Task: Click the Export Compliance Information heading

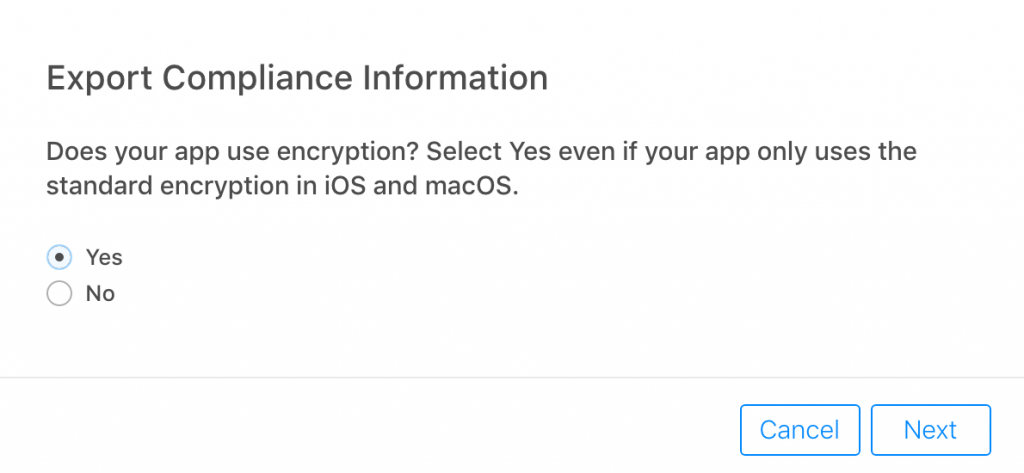Action: point(297,79)
